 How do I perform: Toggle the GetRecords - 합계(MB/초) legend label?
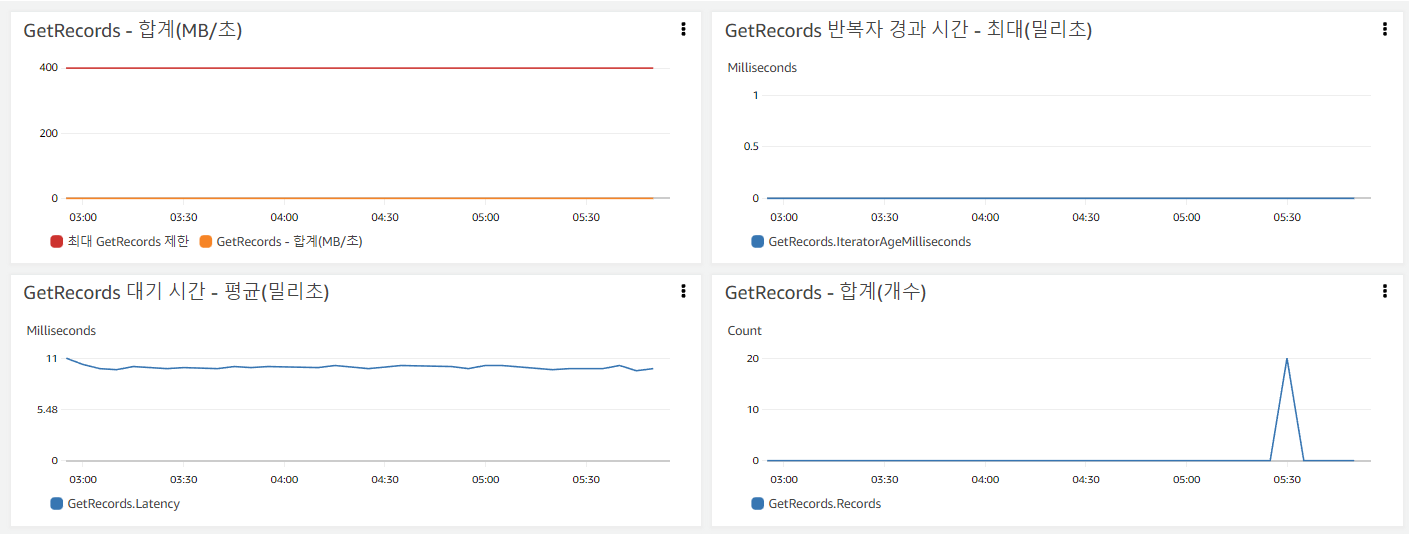[x=289, y=241]
